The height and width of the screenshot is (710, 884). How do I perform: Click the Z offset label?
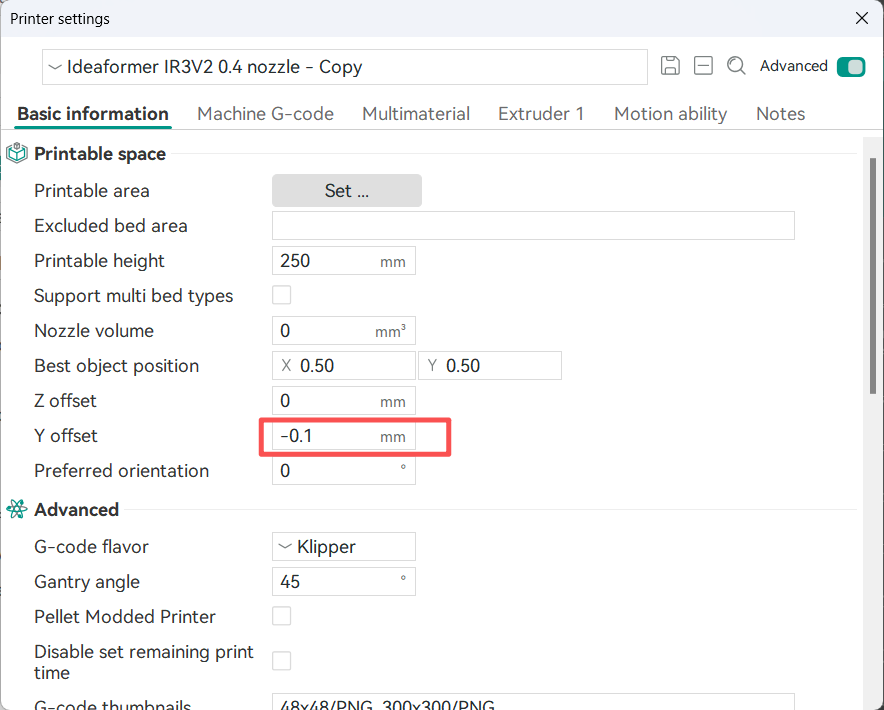pyautogui.click(x=65, y=400)
